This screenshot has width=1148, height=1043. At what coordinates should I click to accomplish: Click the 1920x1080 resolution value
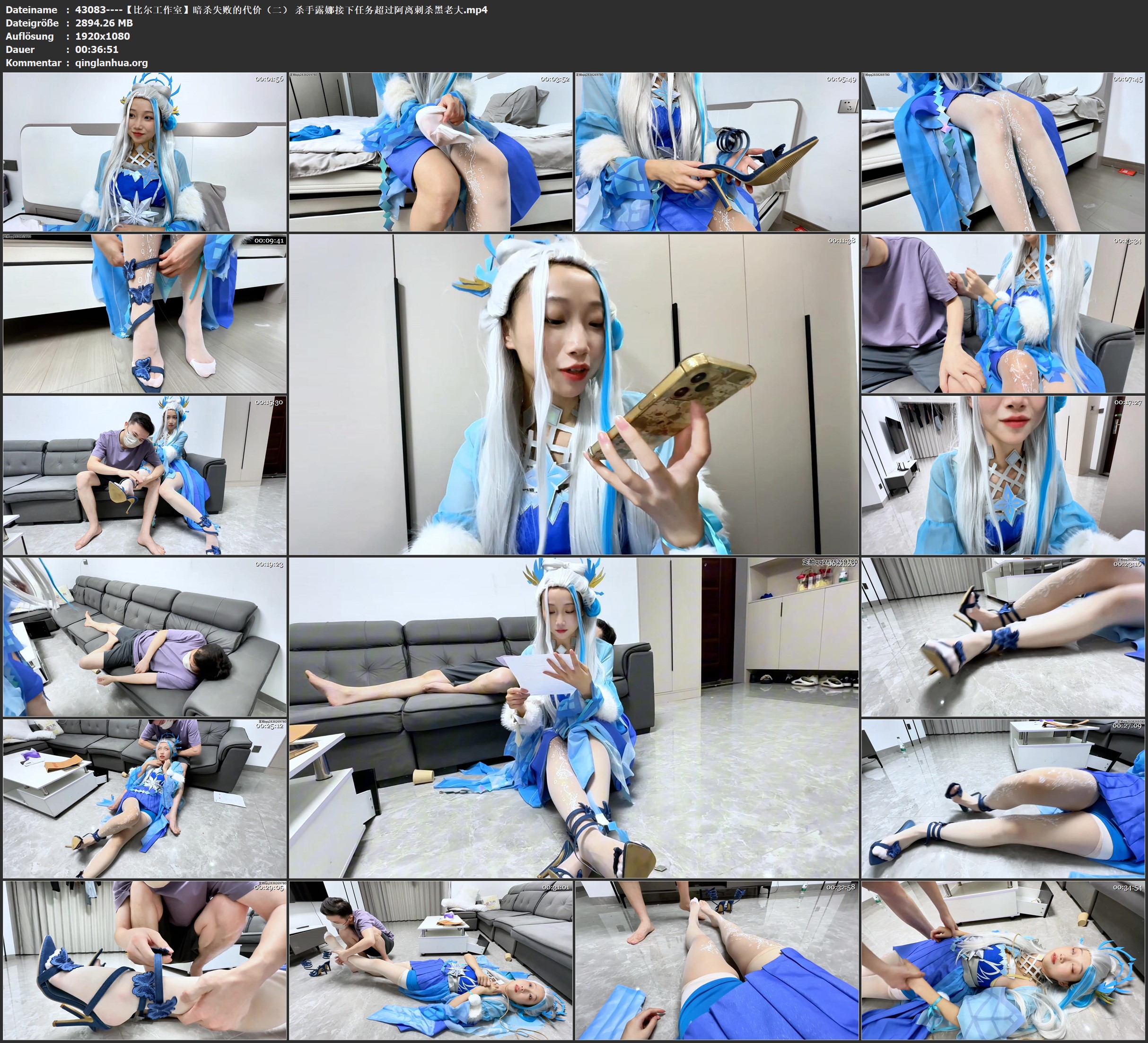click(x=103, y=36)
